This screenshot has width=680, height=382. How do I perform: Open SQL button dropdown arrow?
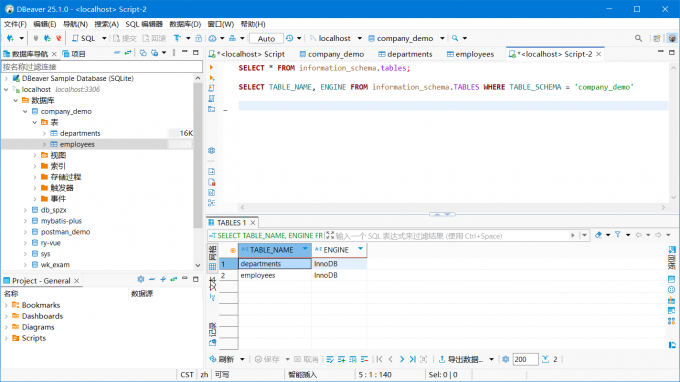(104, 38)
